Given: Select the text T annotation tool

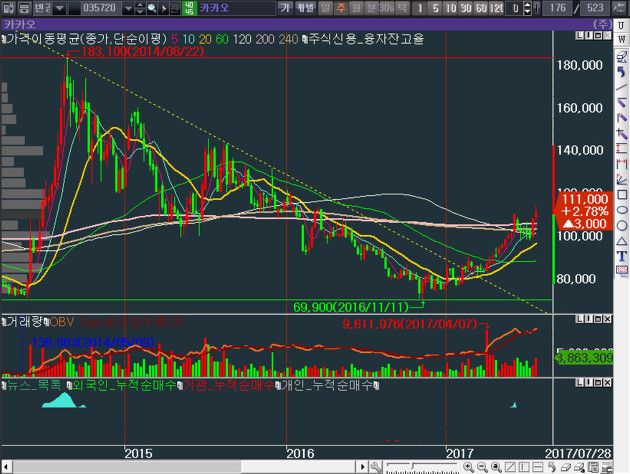Looking at the screenshot, I should pyautogui.click(x=622, y=255).
